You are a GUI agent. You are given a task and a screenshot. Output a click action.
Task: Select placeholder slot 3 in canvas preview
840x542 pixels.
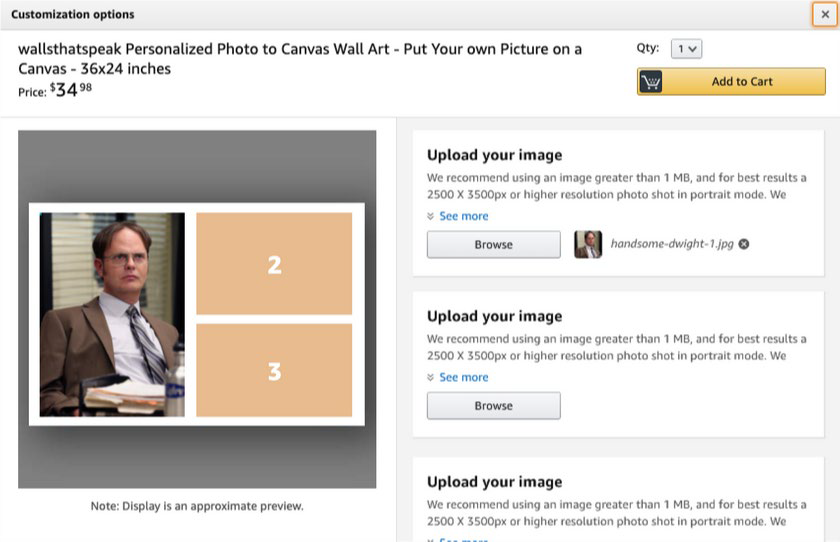pyautogui.click(x=274, y=370)
